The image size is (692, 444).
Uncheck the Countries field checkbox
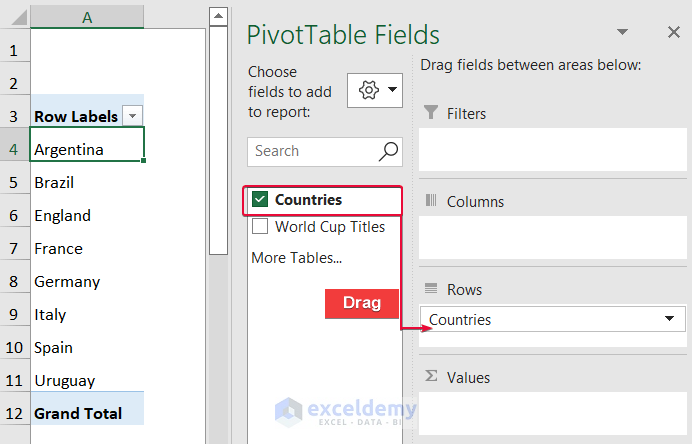click(x=260, y=200)
